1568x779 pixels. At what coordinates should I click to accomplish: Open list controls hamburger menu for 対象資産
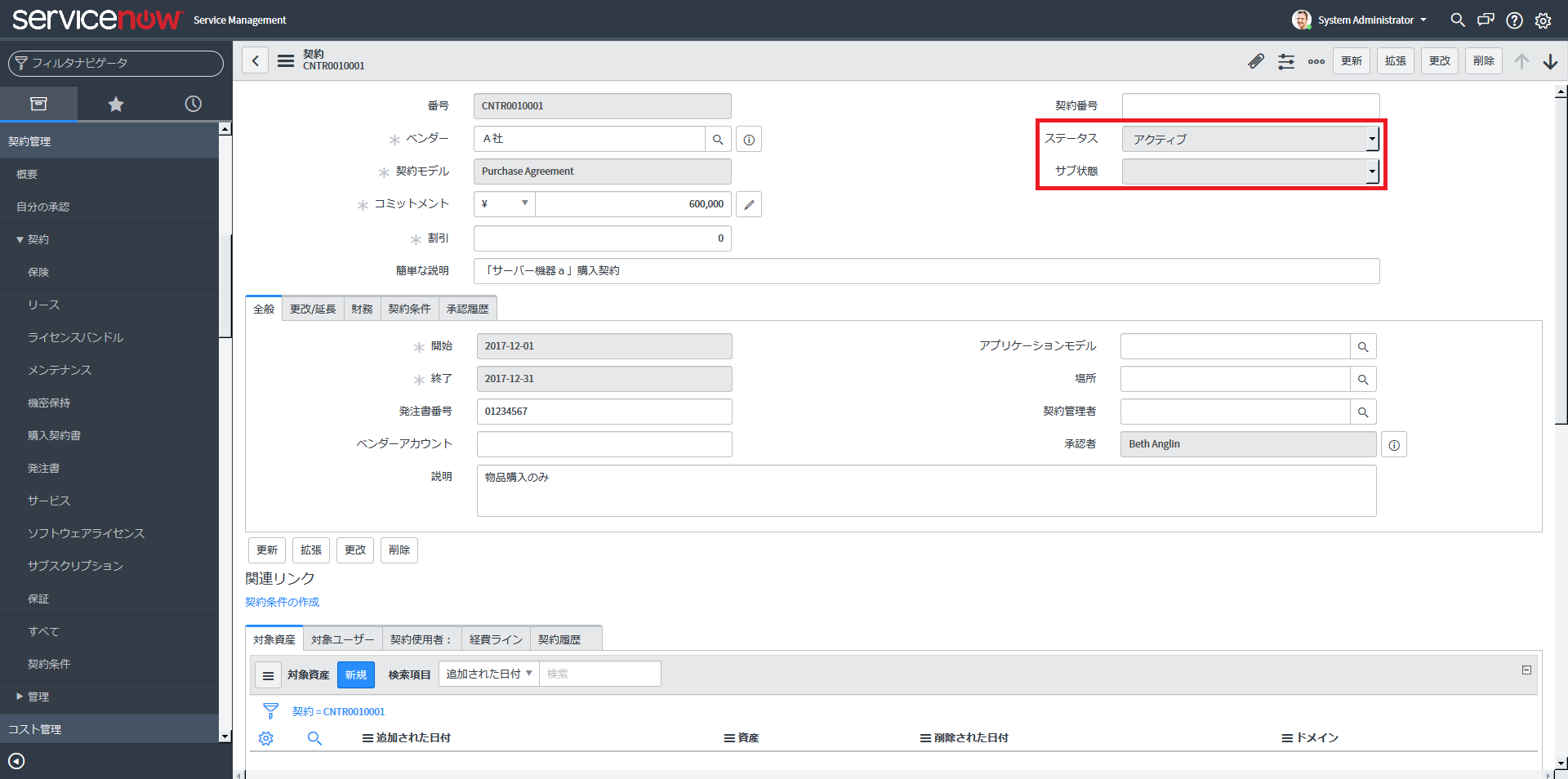tap(268, 675)
